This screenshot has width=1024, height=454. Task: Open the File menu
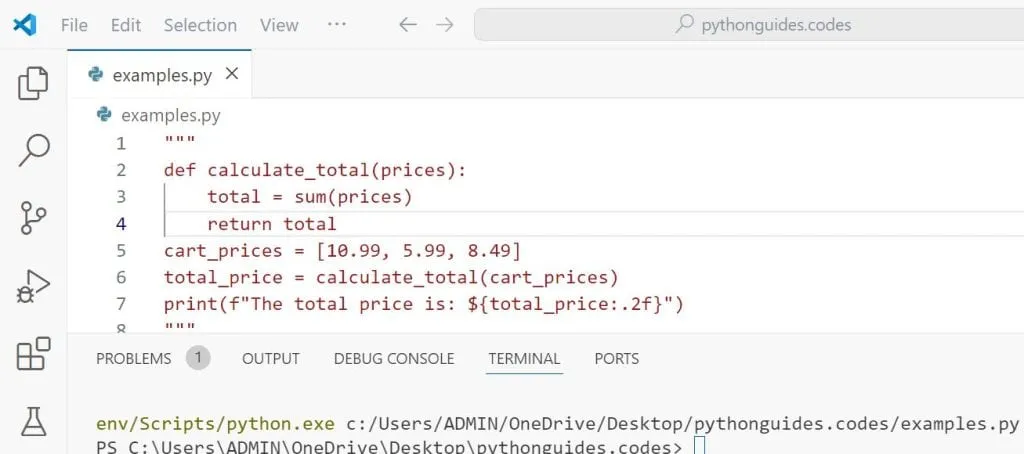74,25
